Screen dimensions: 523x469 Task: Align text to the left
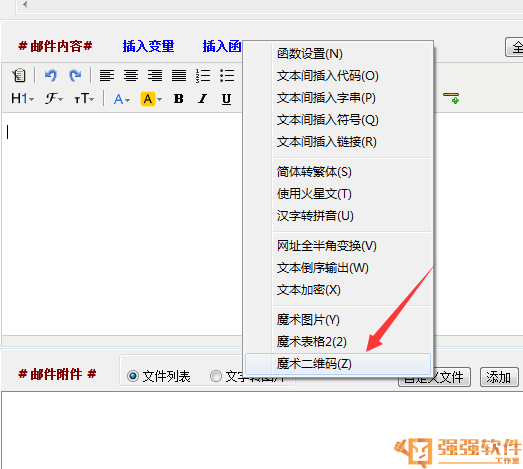(107, 75)
